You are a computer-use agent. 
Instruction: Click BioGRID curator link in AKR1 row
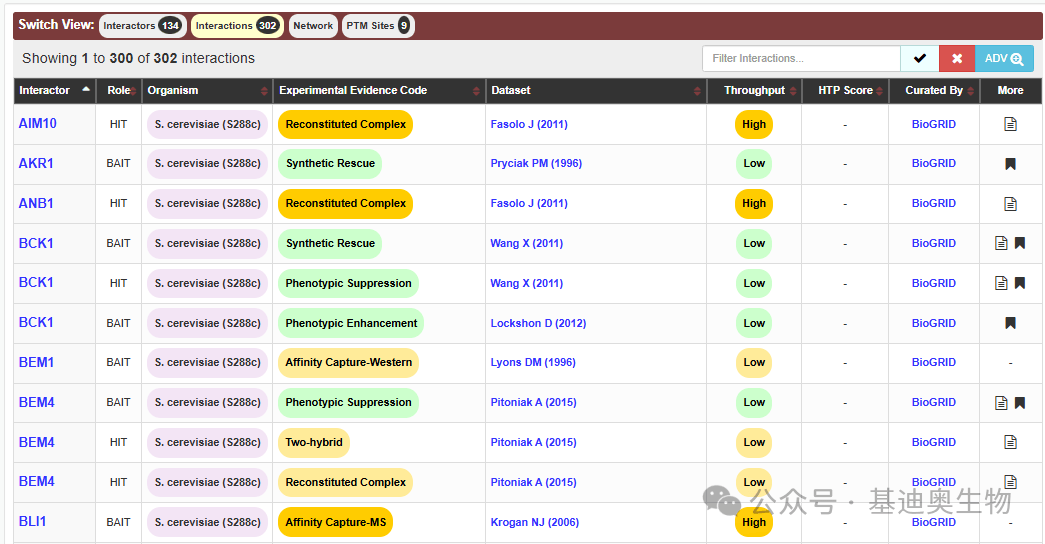(934, 163)
